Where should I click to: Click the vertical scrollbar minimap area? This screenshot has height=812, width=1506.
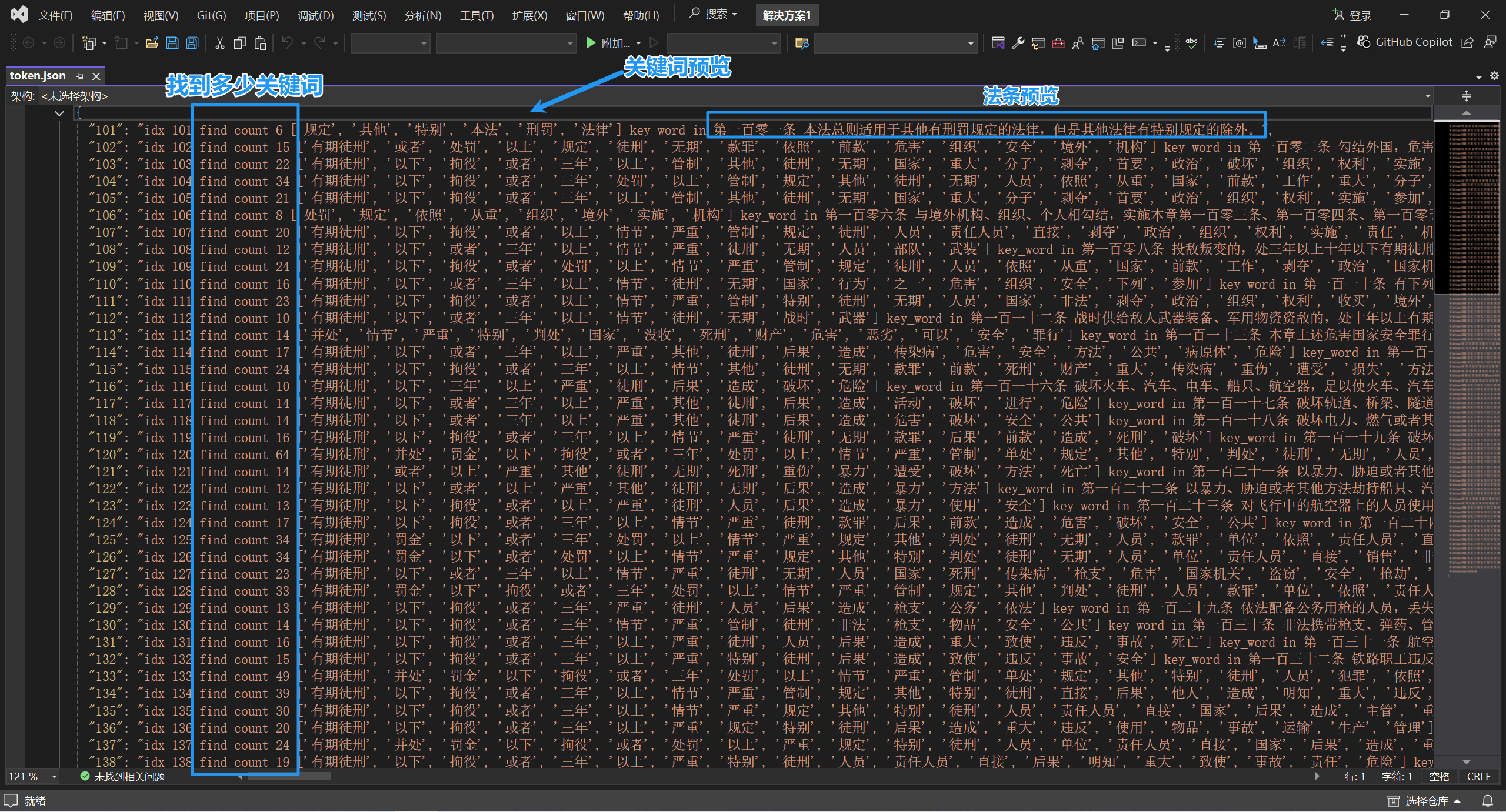coord(1466,412)
